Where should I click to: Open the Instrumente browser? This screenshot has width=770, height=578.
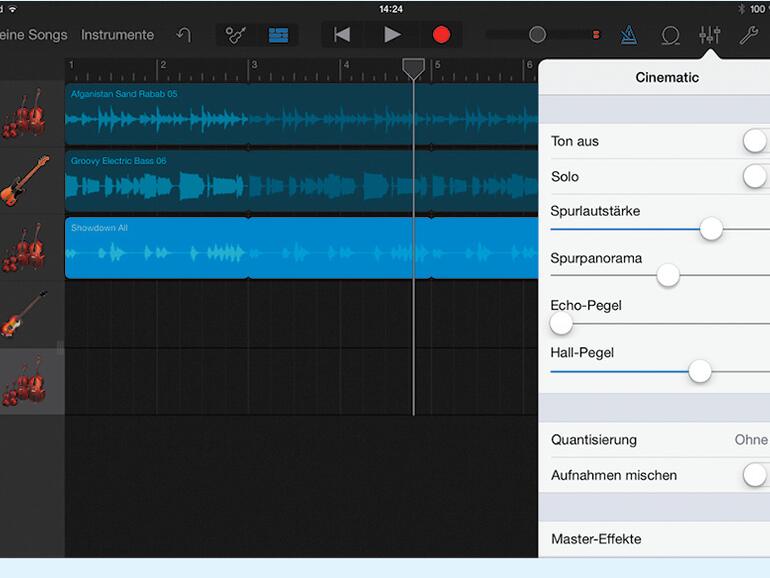117,35
